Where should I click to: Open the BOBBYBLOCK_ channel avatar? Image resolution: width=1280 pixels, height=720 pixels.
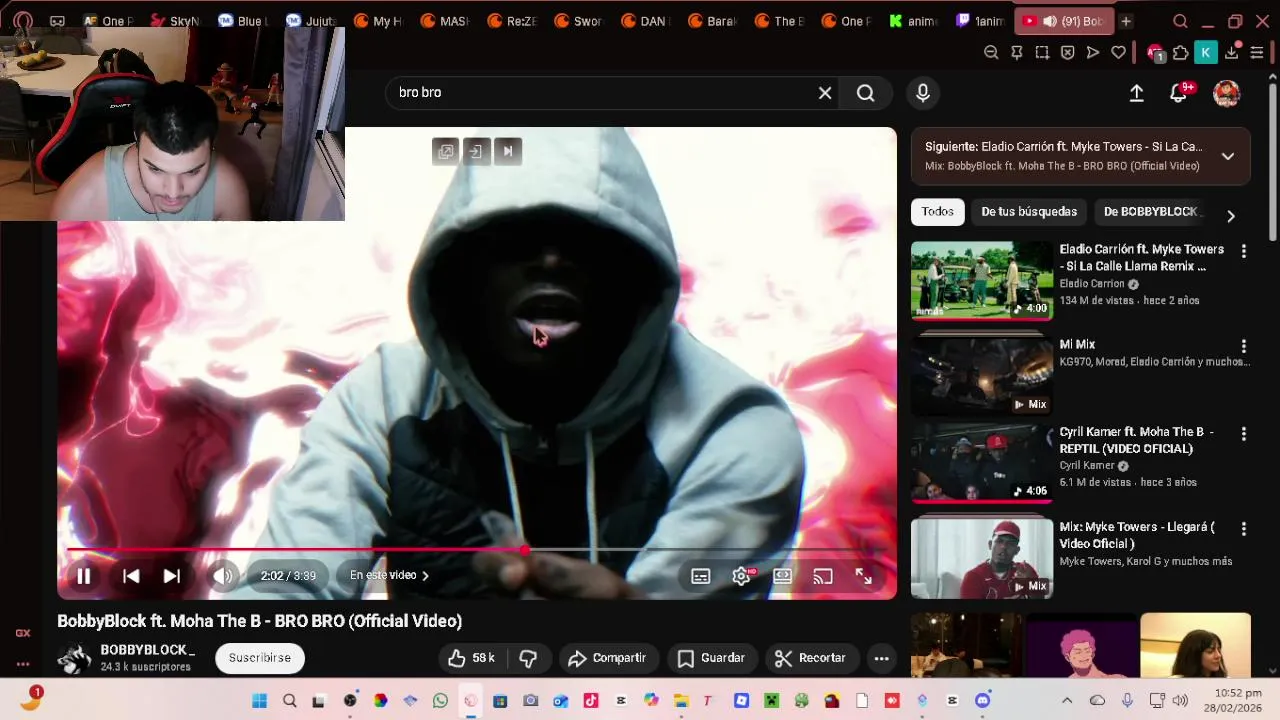point(74,658)
